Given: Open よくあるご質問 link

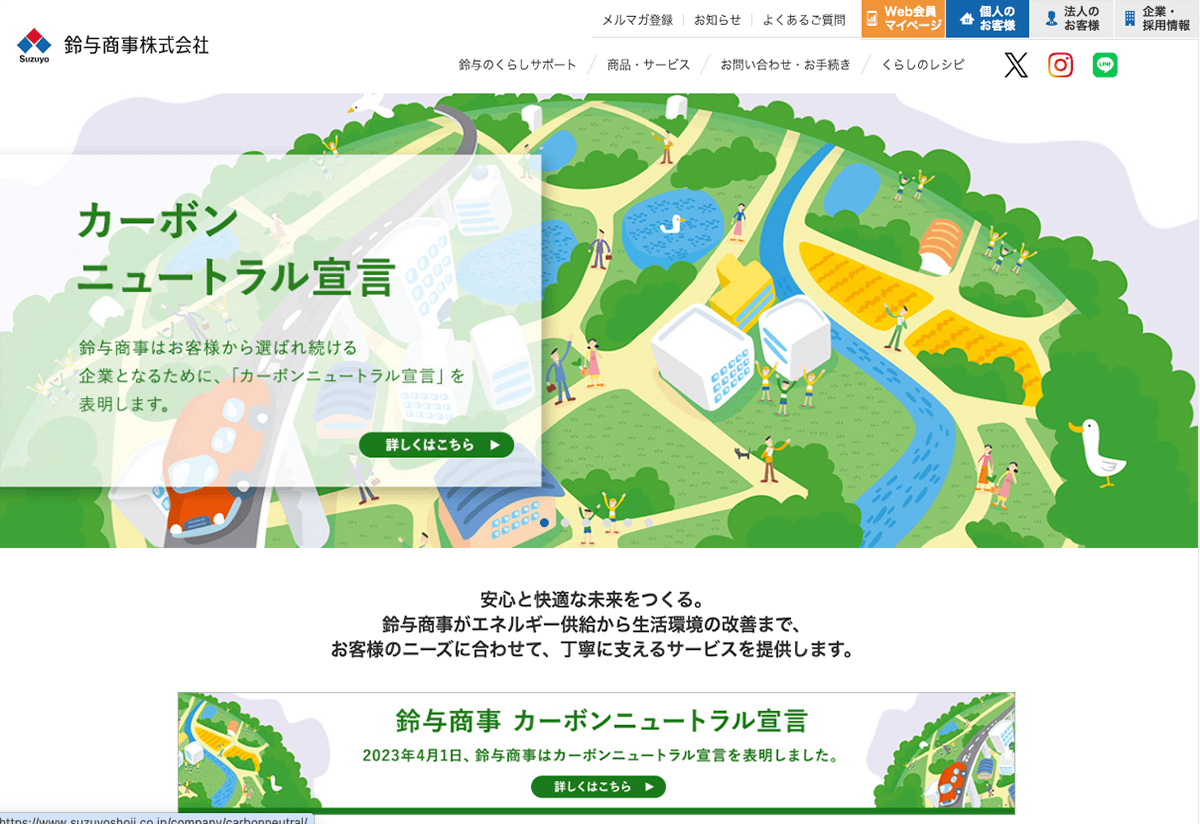Looking at the screenshot, I should click(x=804, y=19).
